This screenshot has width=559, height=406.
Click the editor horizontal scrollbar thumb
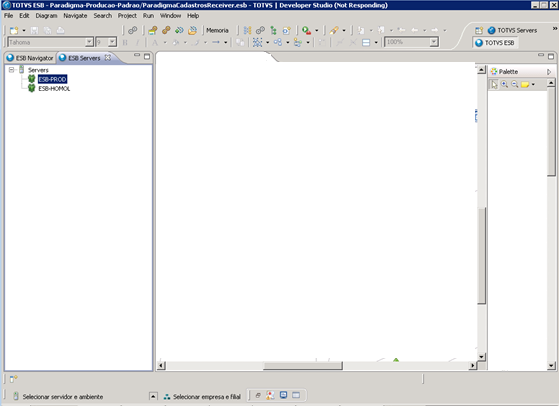(x=303, y=366)
